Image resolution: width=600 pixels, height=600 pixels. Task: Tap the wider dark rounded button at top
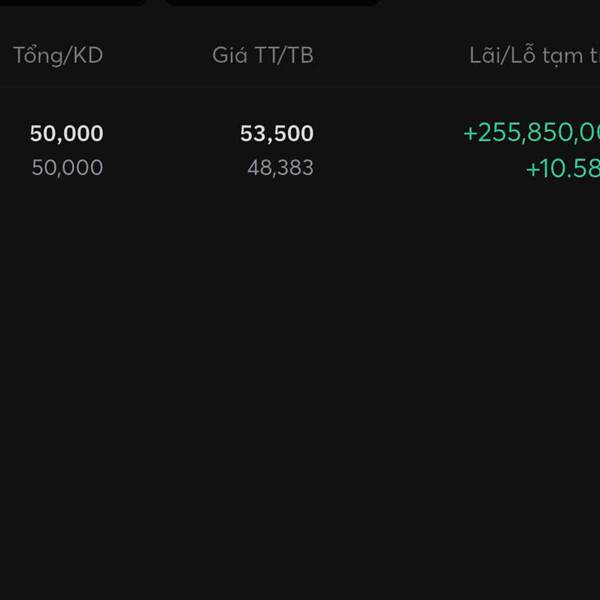(x=272, y=2)
